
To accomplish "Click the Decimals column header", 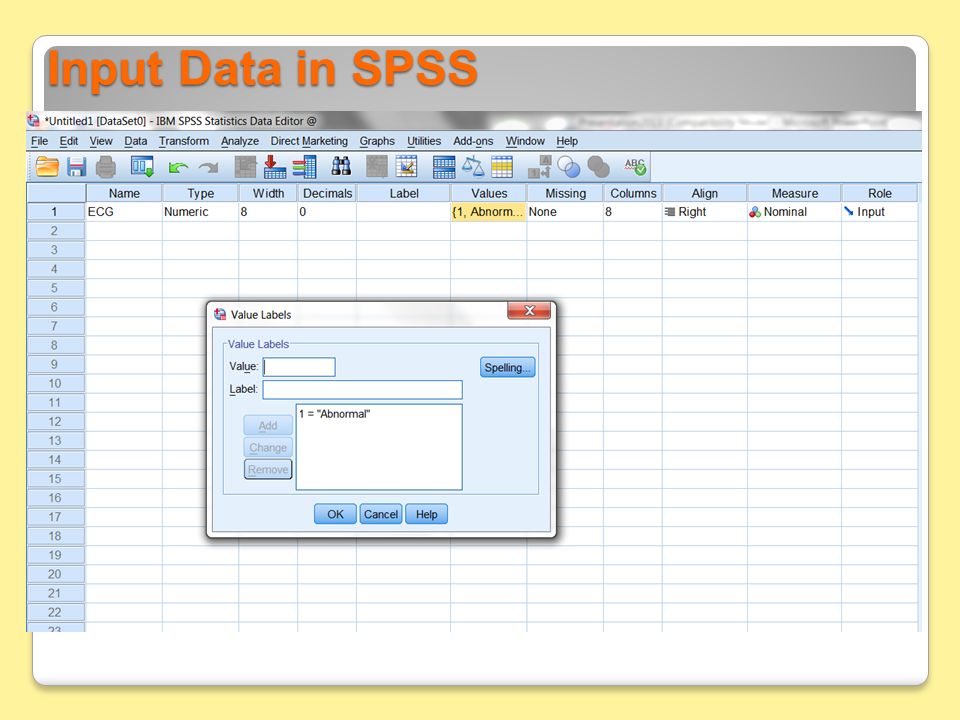I will click(327, 193).
